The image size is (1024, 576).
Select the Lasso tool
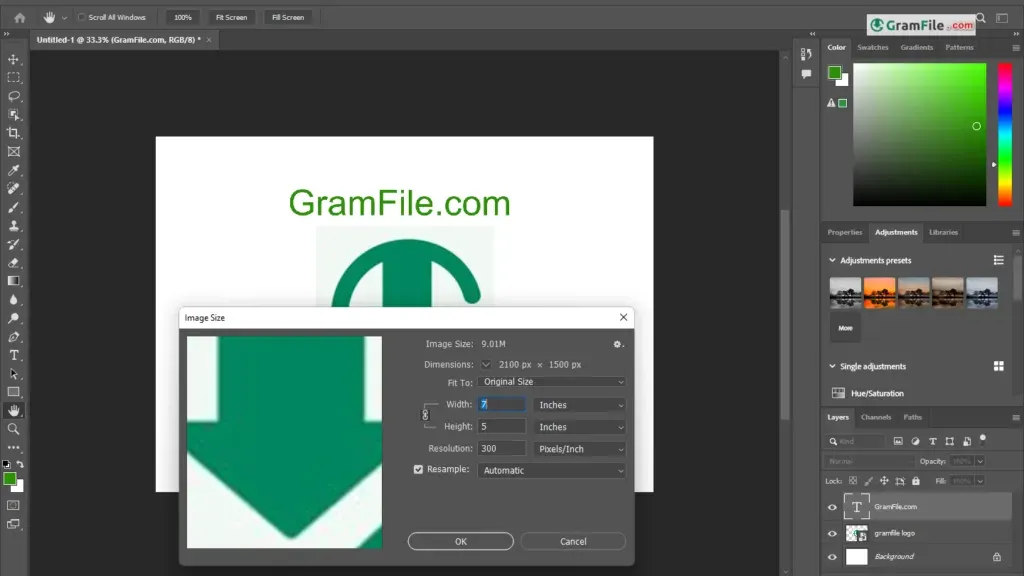click(14, 96)
